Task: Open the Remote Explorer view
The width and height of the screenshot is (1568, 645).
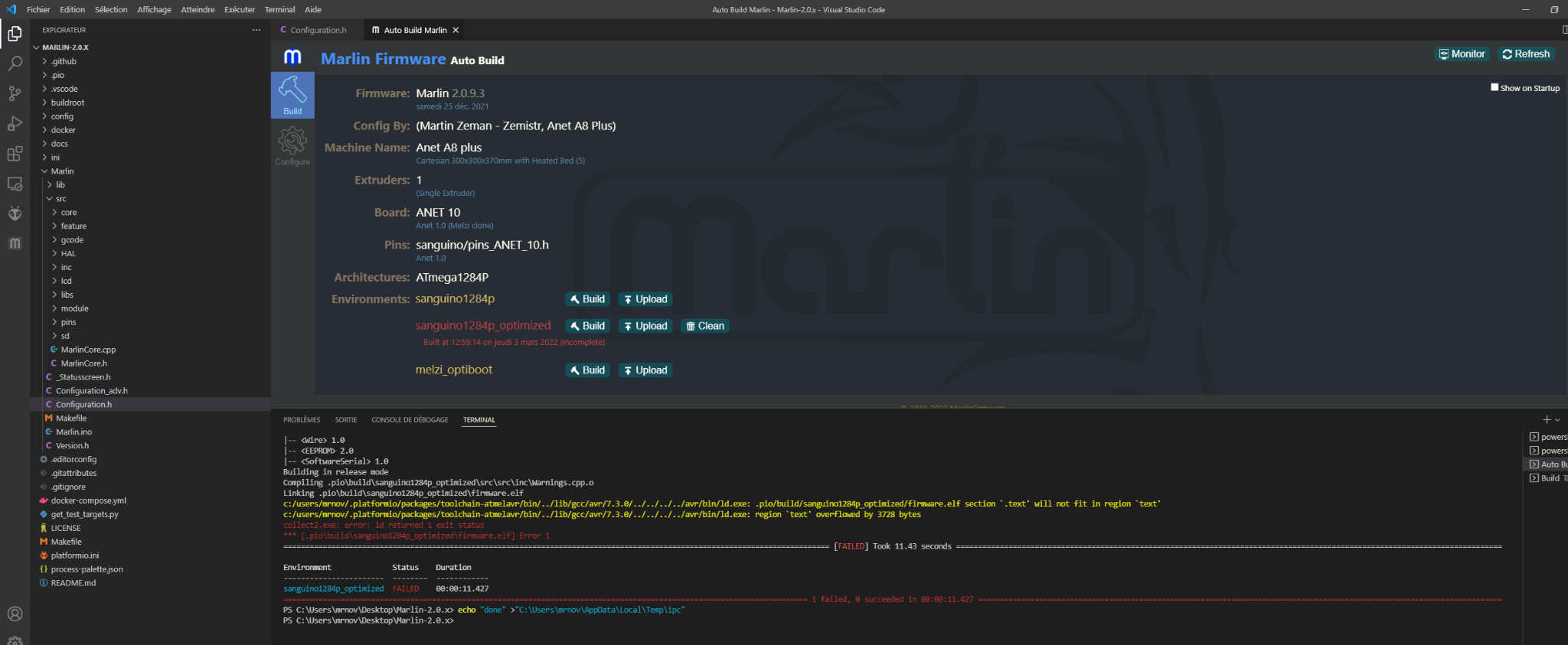Action: (15, 184)
